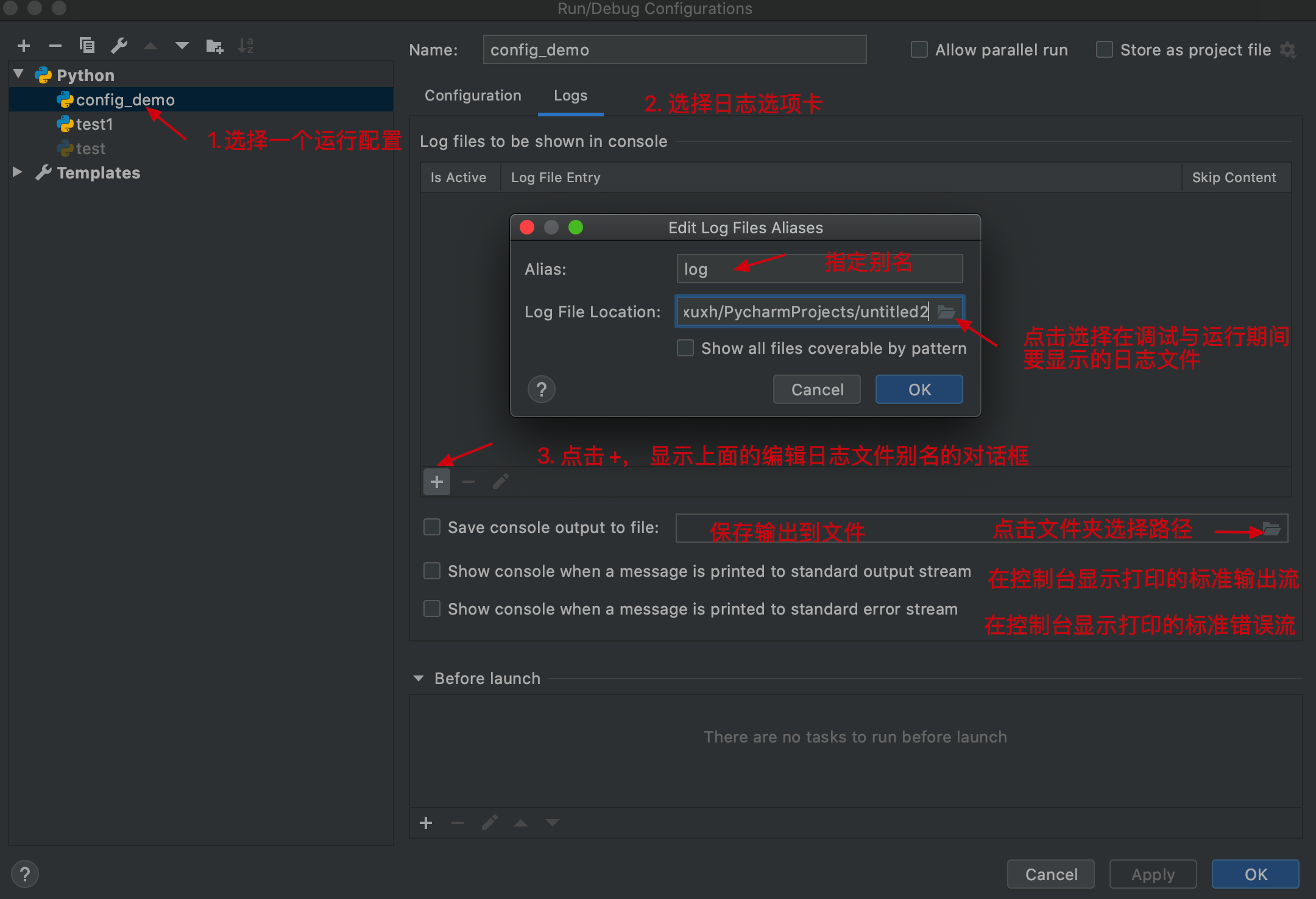Screen dimensions: 1316x899
Task: Collapse the Python configurations node
Action: pyautogui.click(x=18, y=74)
